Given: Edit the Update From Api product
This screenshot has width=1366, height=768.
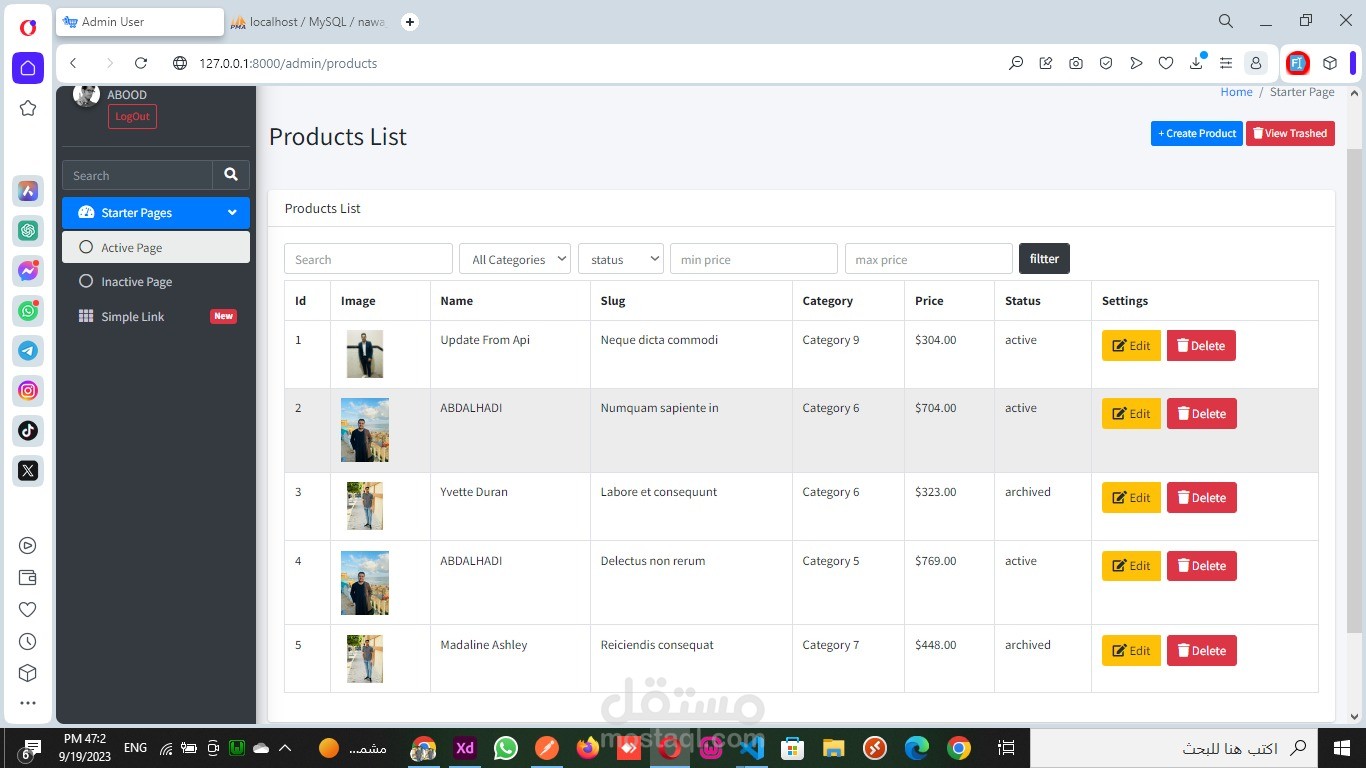Looking at the screenshot, I should pyautogui.click(x=1131, y=345).
